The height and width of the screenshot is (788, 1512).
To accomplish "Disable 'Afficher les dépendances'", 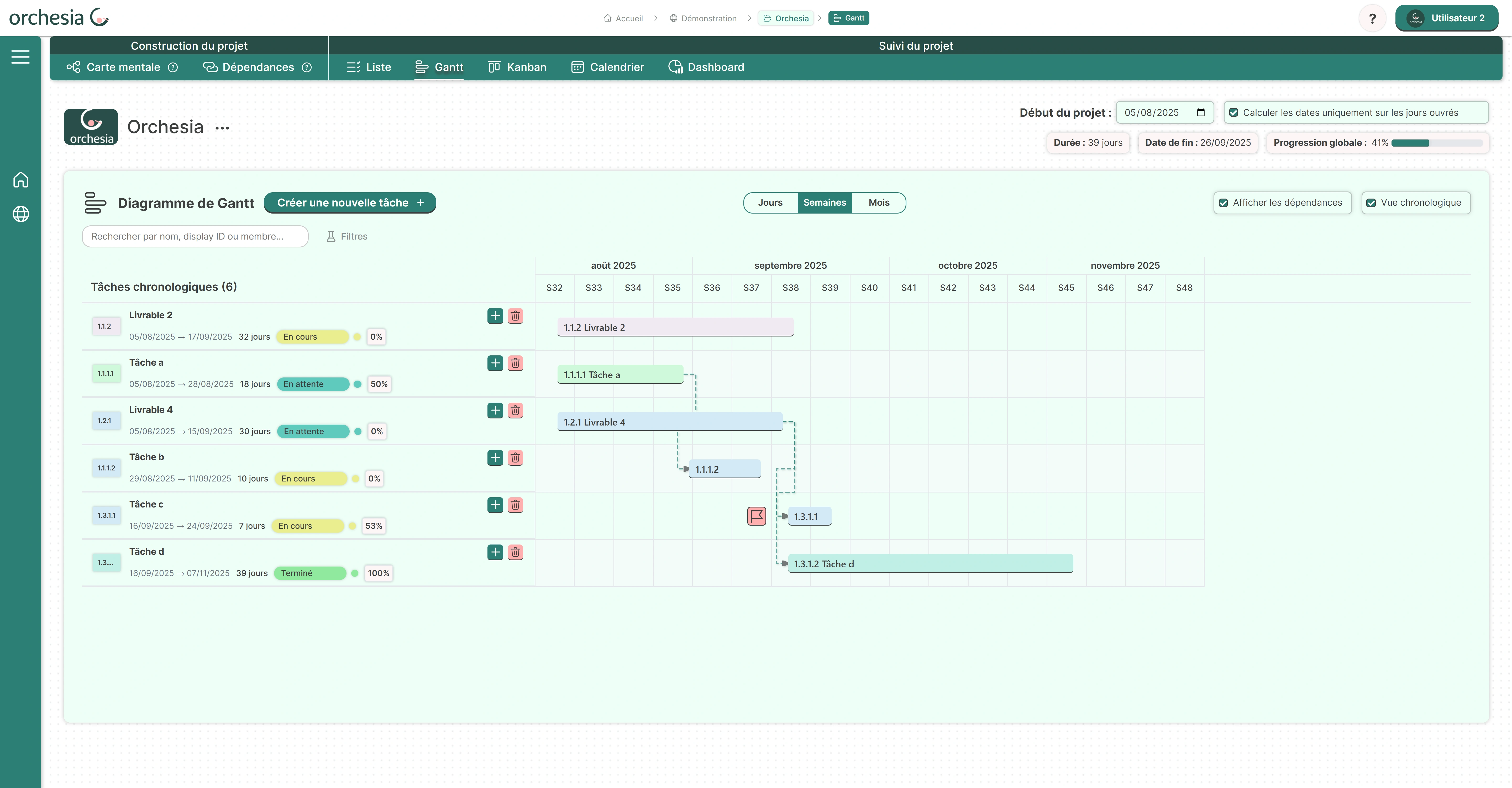I will pyautogui.click(x=1224, y=203).
